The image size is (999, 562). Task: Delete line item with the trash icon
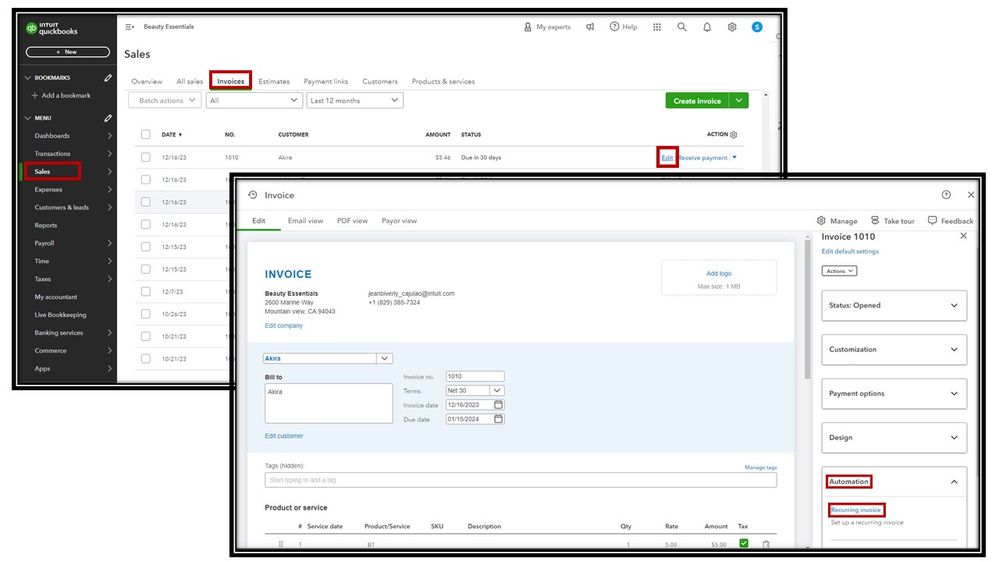coord(766,544)
